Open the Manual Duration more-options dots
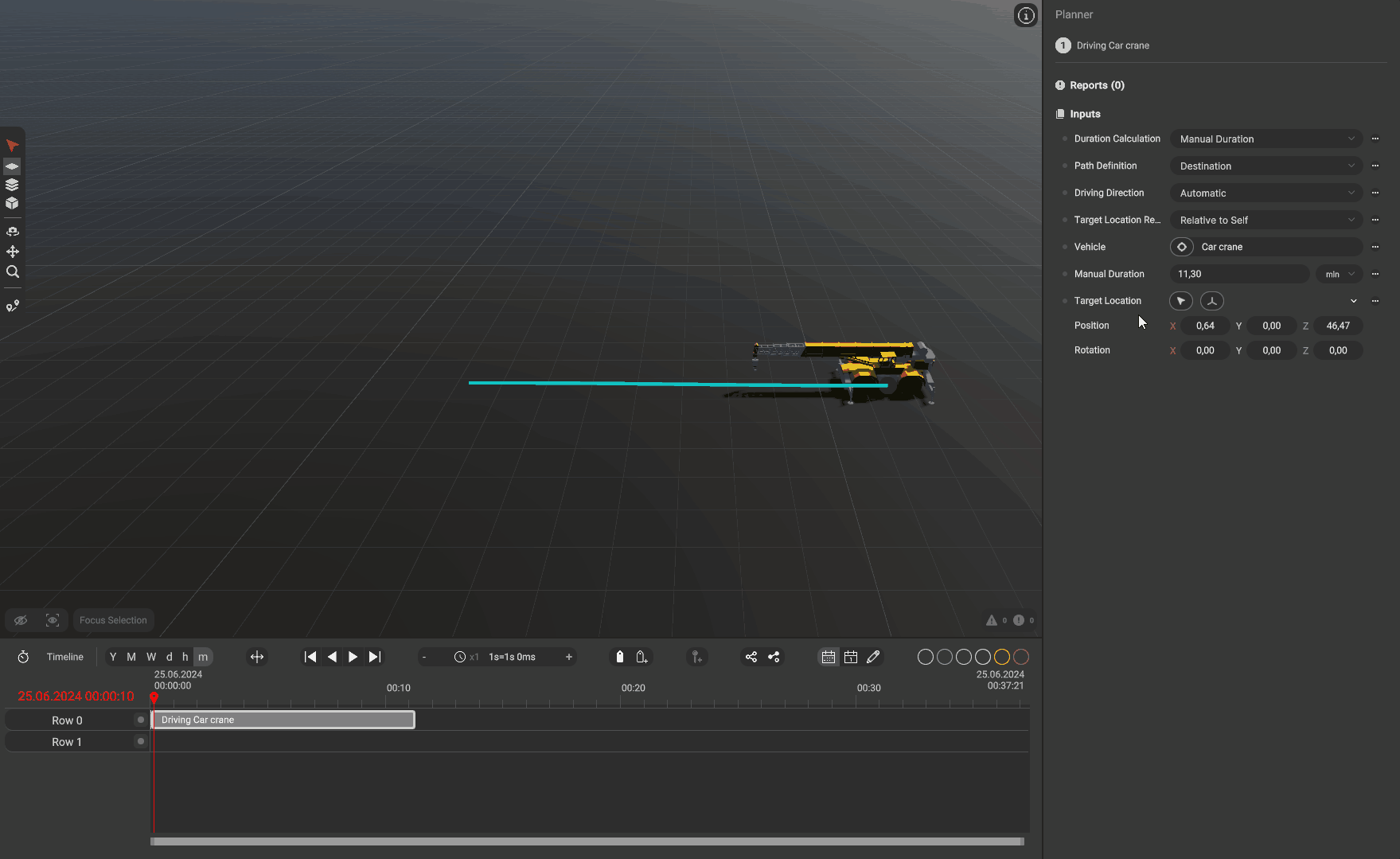 tap(1375, 274)
